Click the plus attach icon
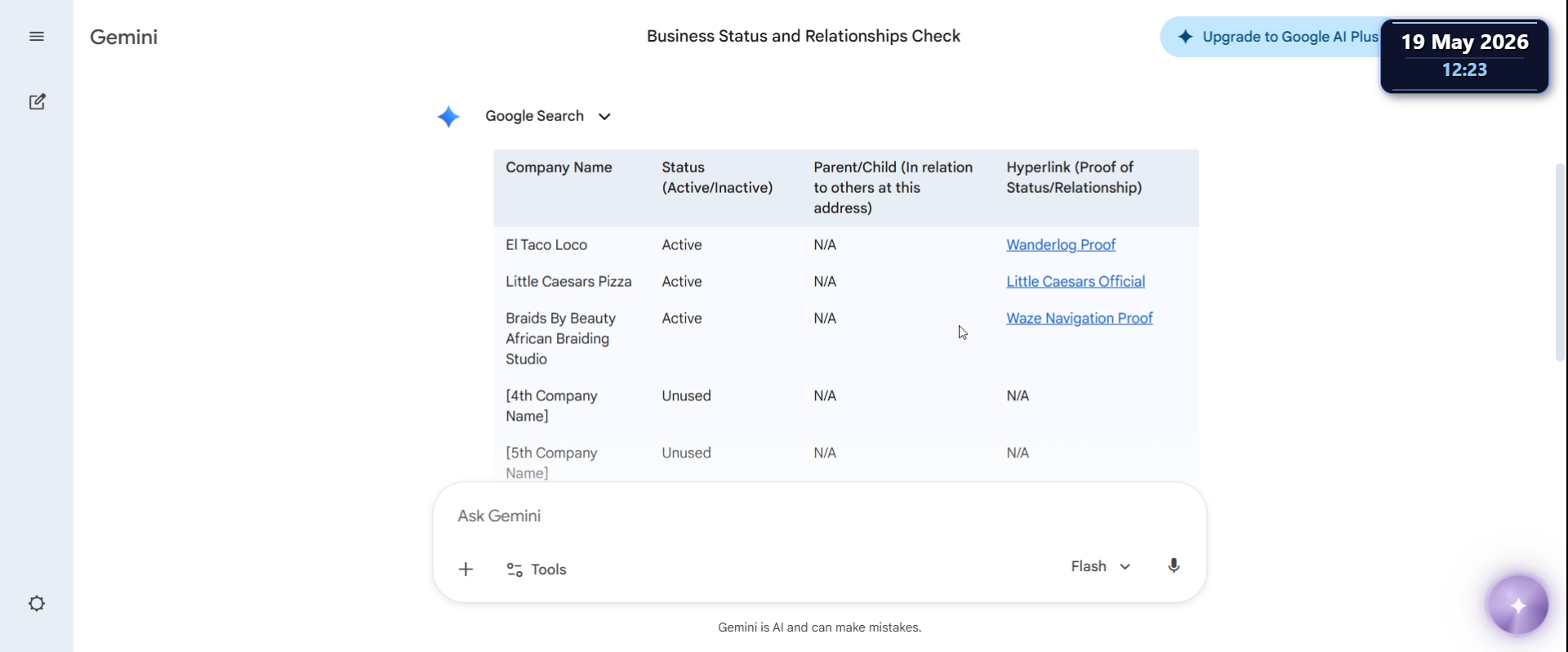Viewport: 1568px width, 652px height. pos(465,569)
